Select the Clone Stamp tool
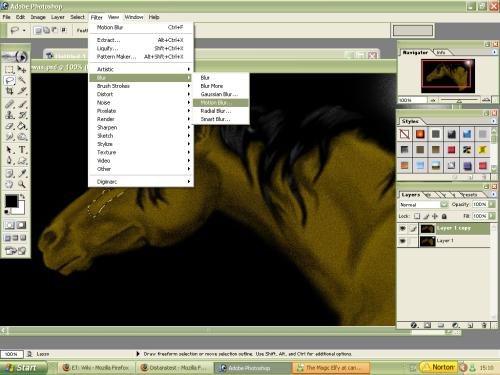The width and height of the screenshot is (500, 375). pyautogui.click(x=9, y=115)
